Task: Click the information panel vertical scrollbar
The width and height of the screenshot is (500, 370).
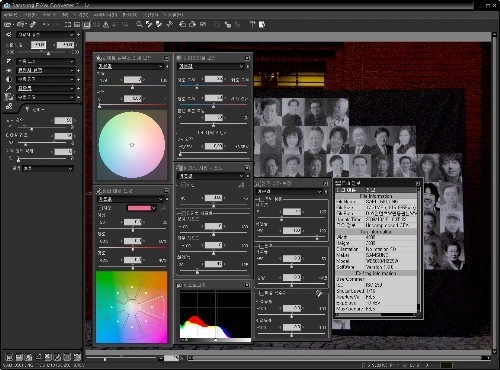Action: (x=418, y=250)
